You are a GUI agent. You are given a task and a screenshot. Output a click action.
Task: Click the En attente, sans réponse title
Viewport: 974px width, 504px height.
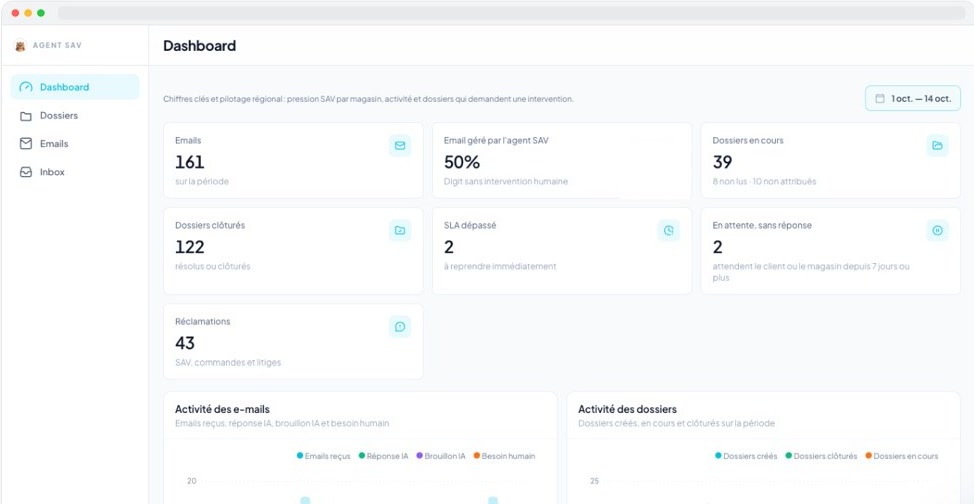click(x=762, y=226)
